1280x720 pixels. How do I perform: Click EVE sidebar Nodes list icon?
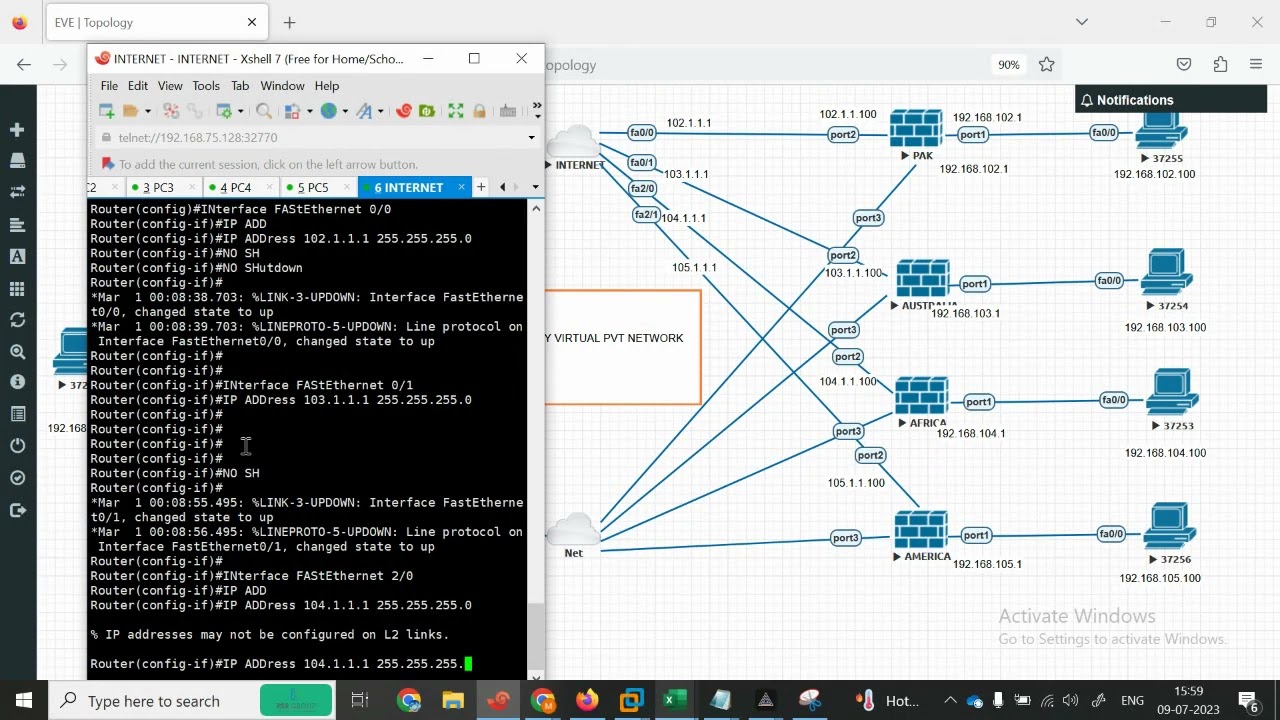[17, 161]
